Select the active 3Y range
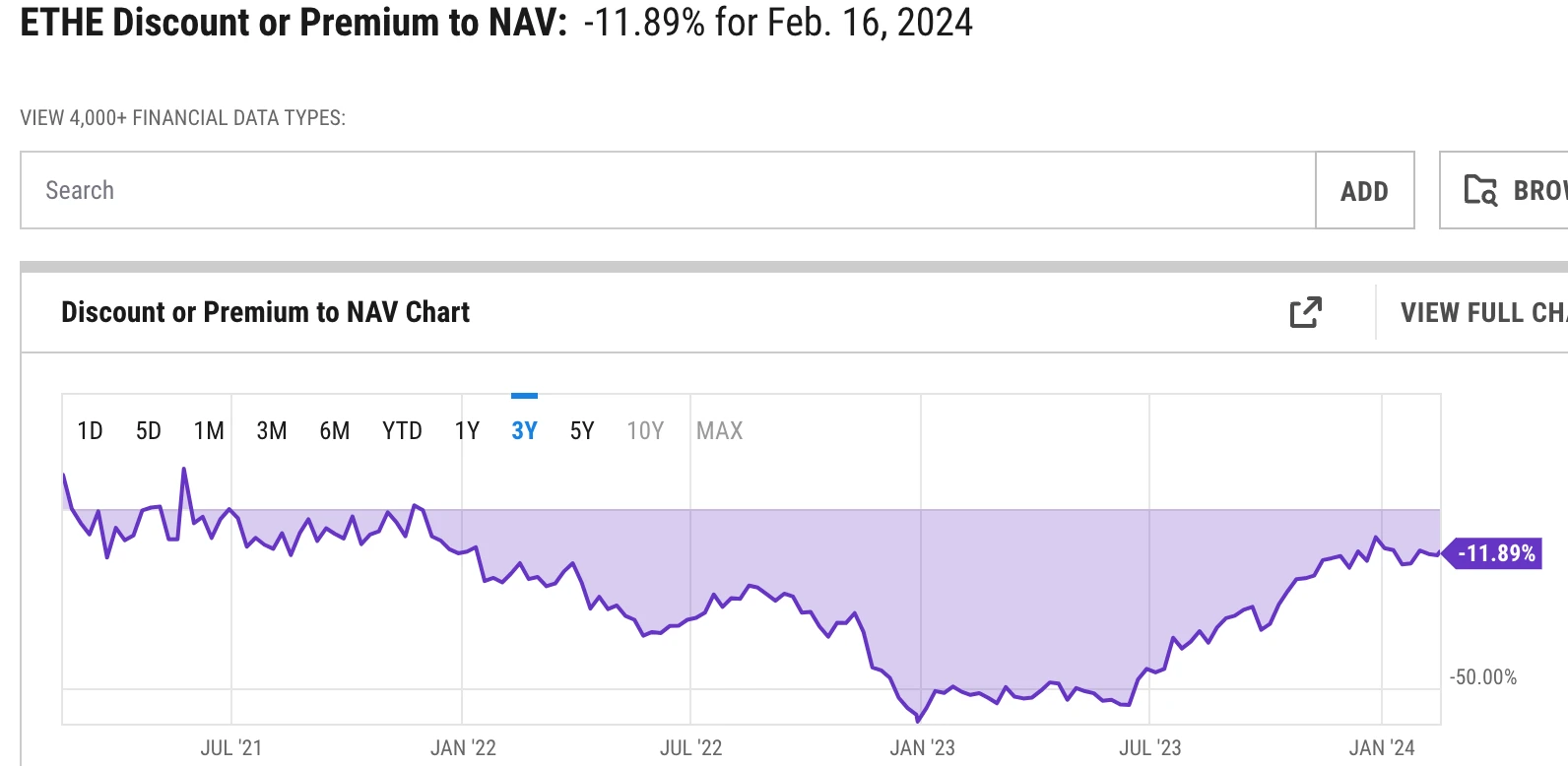Viewport: 1568px width, 766px height. [524, 431]
